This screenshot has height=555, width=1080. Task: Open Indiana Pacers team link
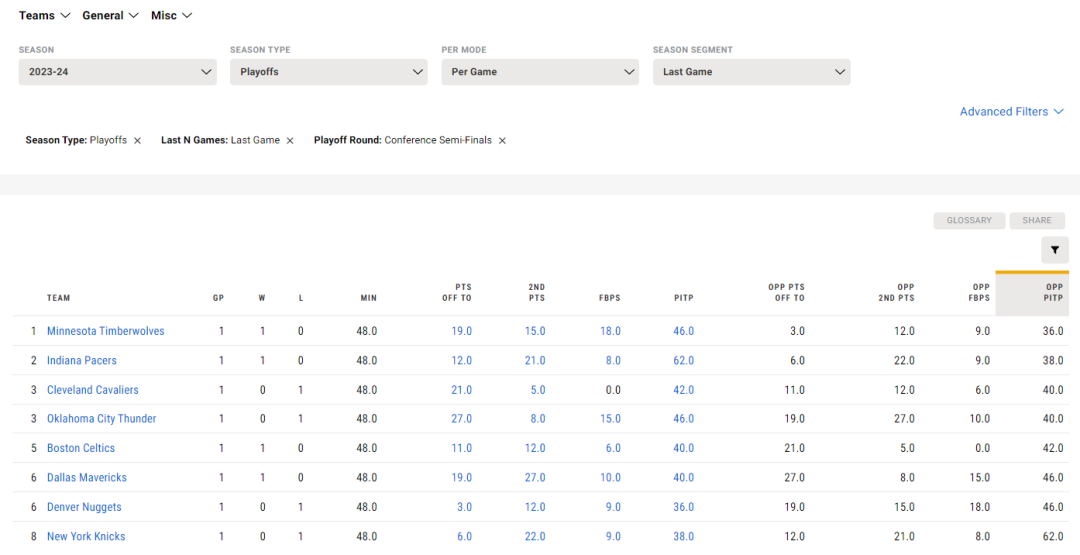click(81, 360)
